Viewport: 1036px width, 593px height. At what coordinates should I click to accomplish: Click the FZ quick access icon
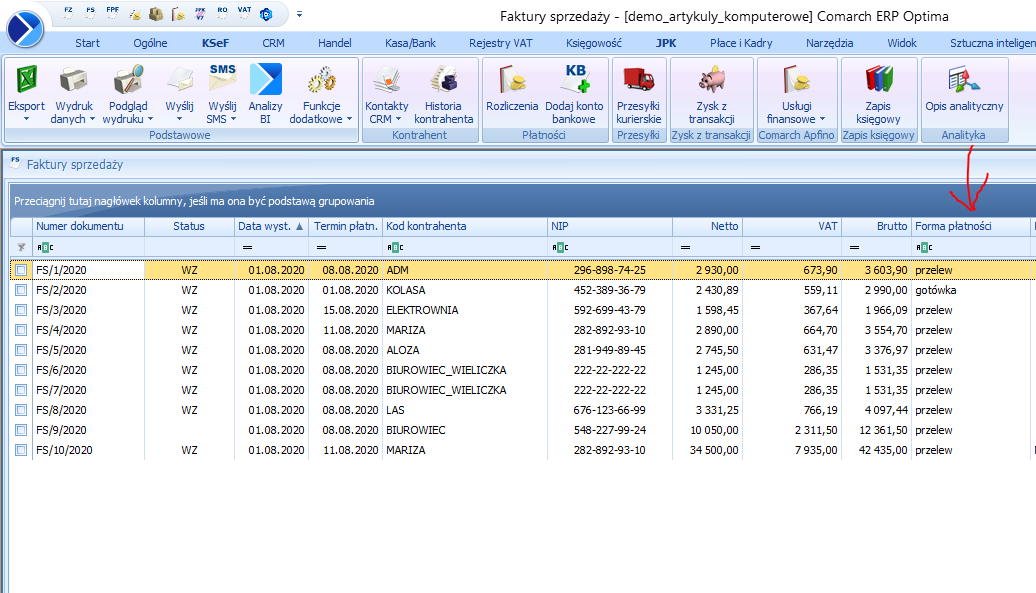(69, 13)
